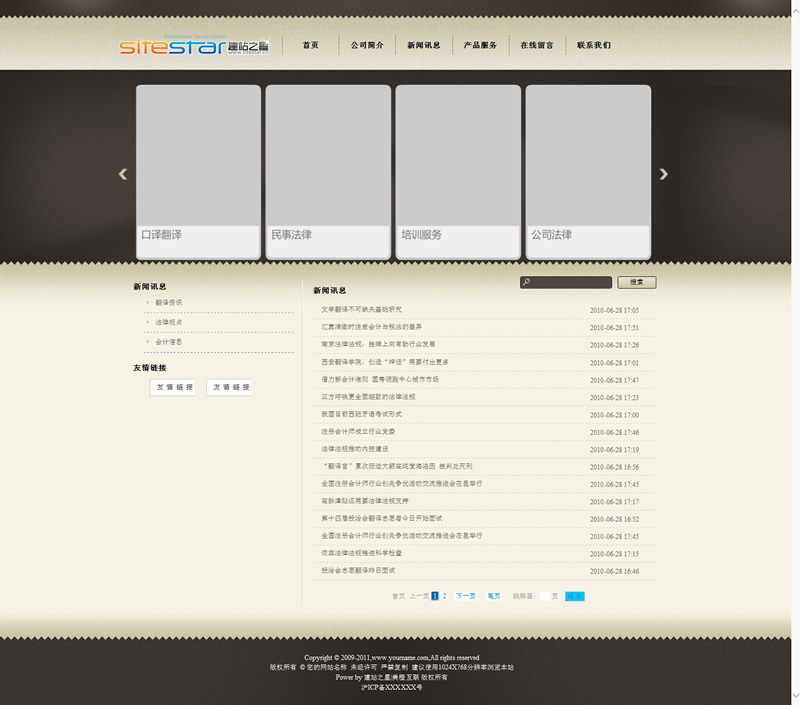This screenshot has height=705, width=800.
Task: Go to 产品服务 in navigation bar
Action: [x=480, y=45]
